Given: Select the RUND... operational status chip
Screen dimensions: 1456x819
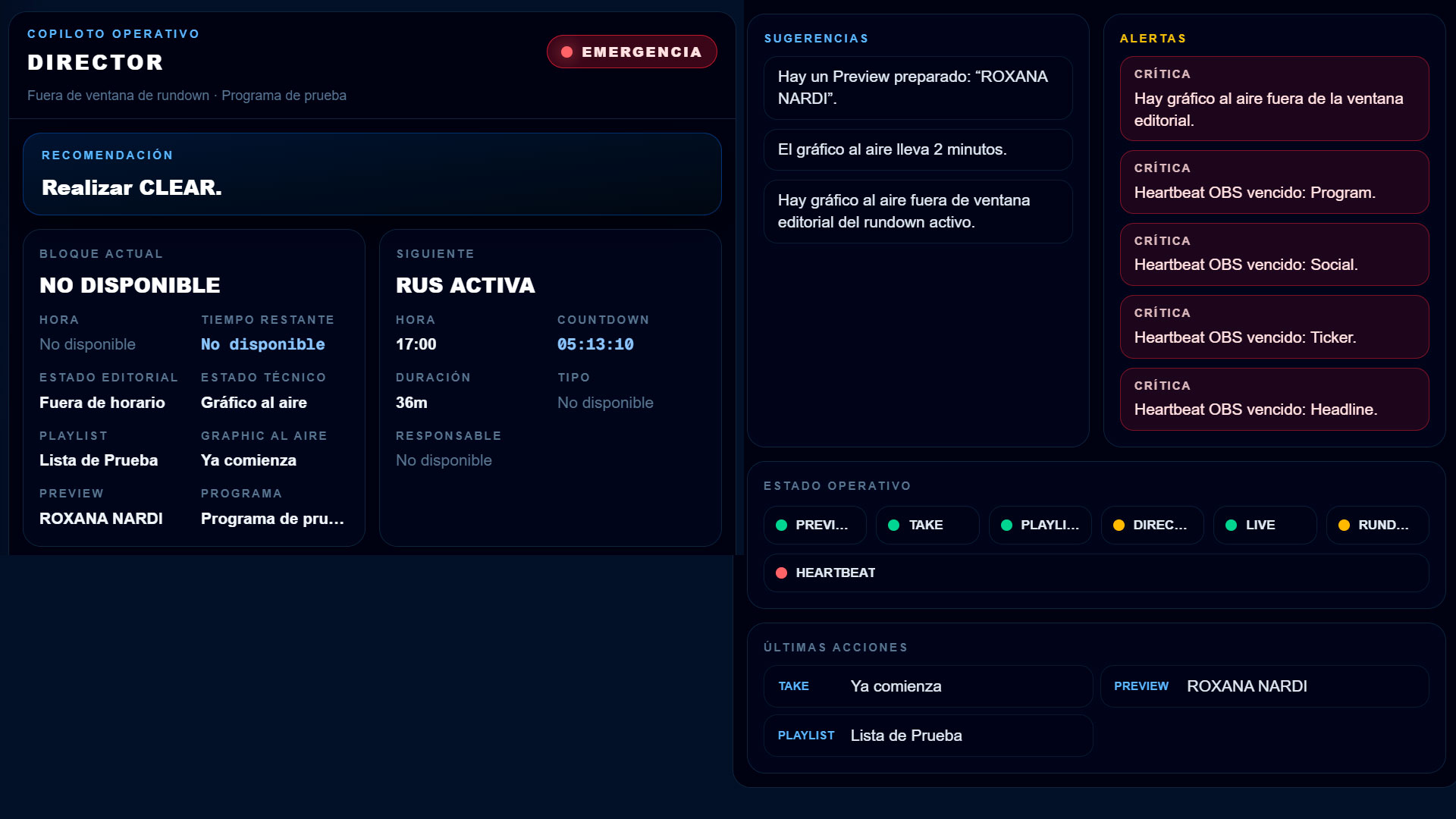Looking at the screenshot, I should click(1378, 525).
